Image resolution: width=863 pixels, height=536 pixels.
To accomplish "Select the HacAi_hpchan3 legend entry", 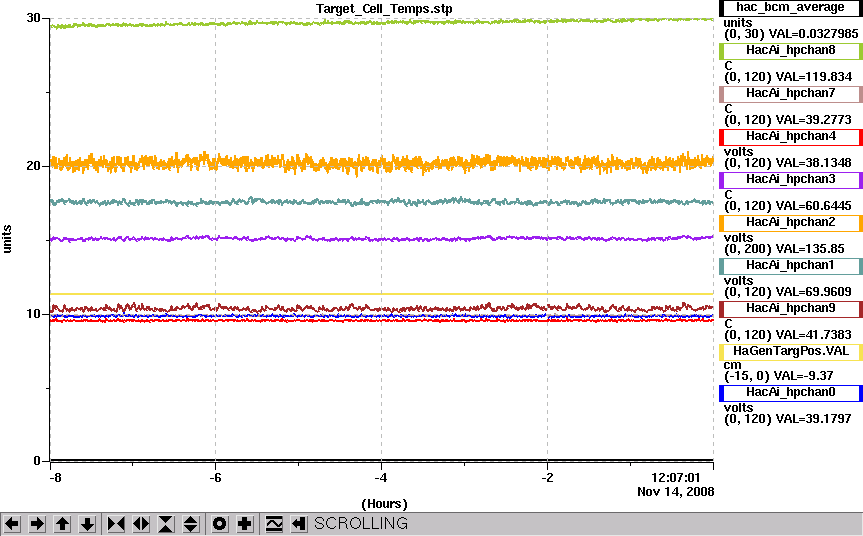I will pyautogui.click(x=790, y=179).
